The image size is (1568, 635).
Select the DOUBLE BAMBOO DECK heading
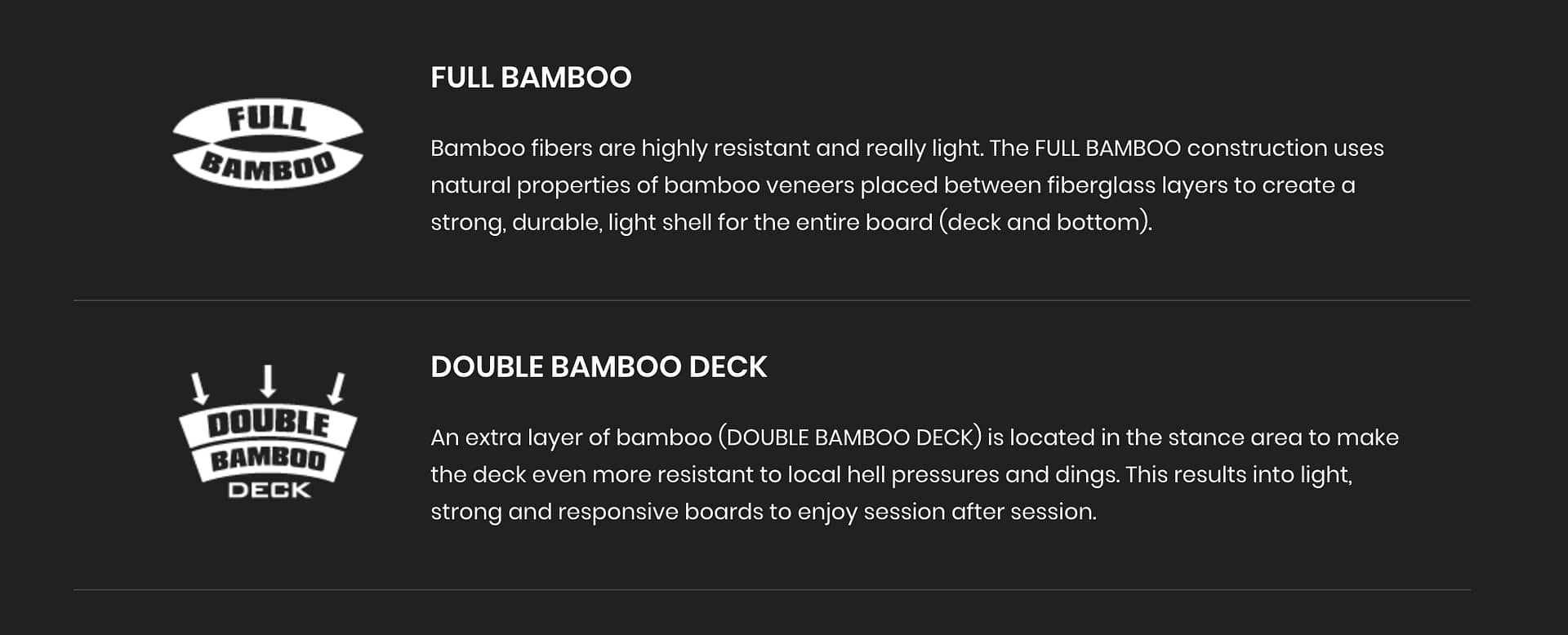point(599,366)
